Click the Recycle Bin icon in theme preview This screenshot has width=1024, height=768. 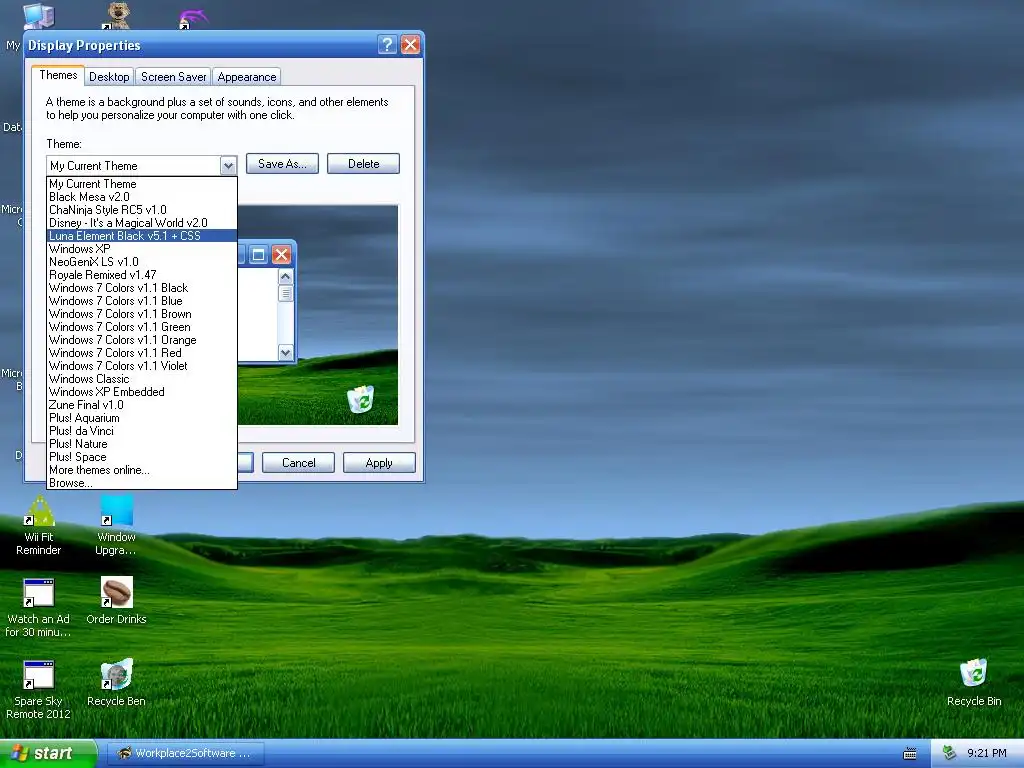[360, 399]
